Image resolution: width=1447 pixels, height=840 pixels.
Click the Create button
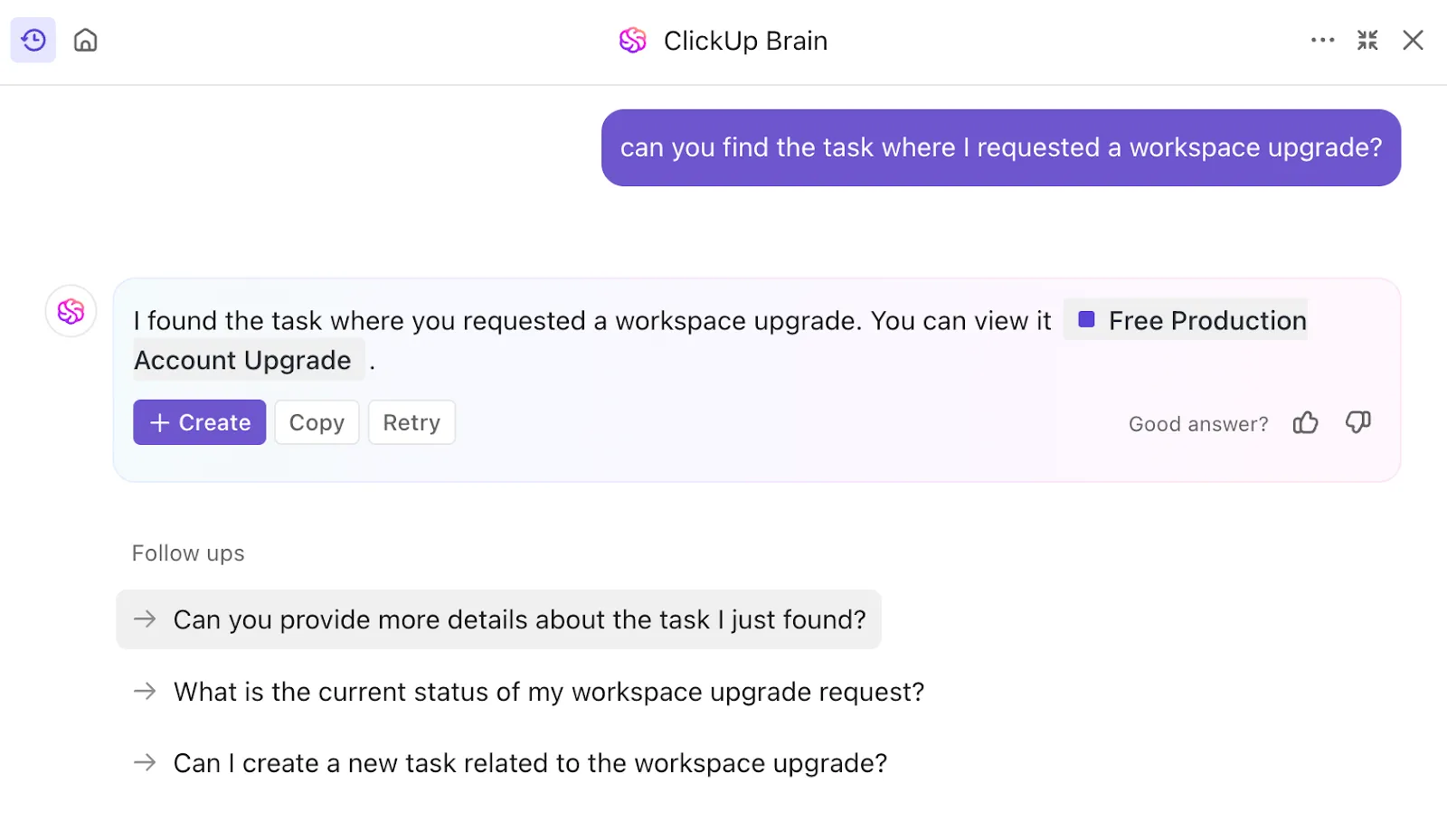199,422
